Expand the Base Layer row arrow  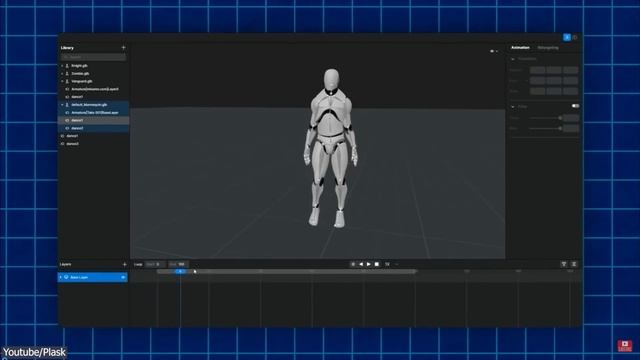pos(61,278)
